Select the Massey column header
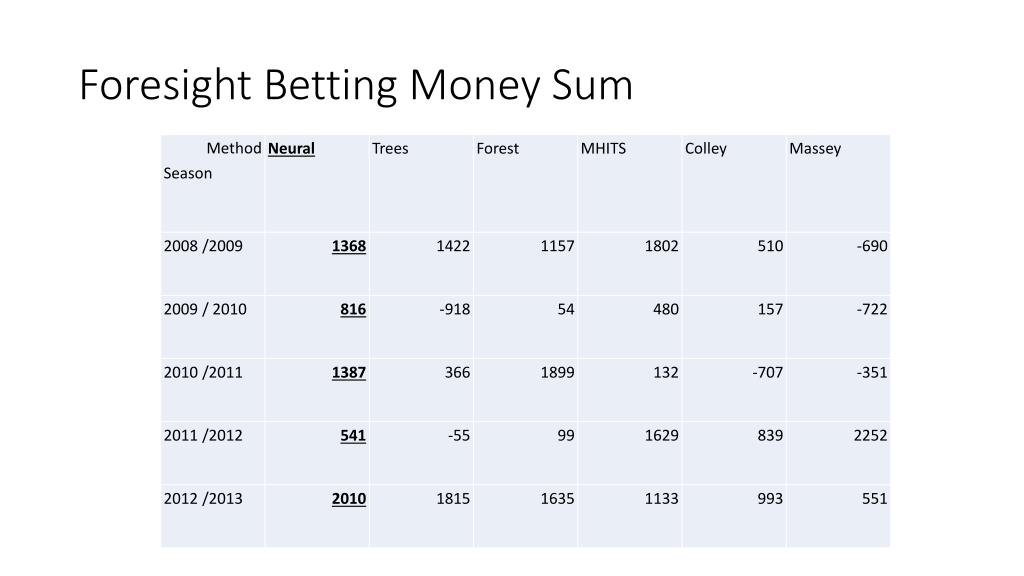The image size is (1024, 576). [815, 149]
